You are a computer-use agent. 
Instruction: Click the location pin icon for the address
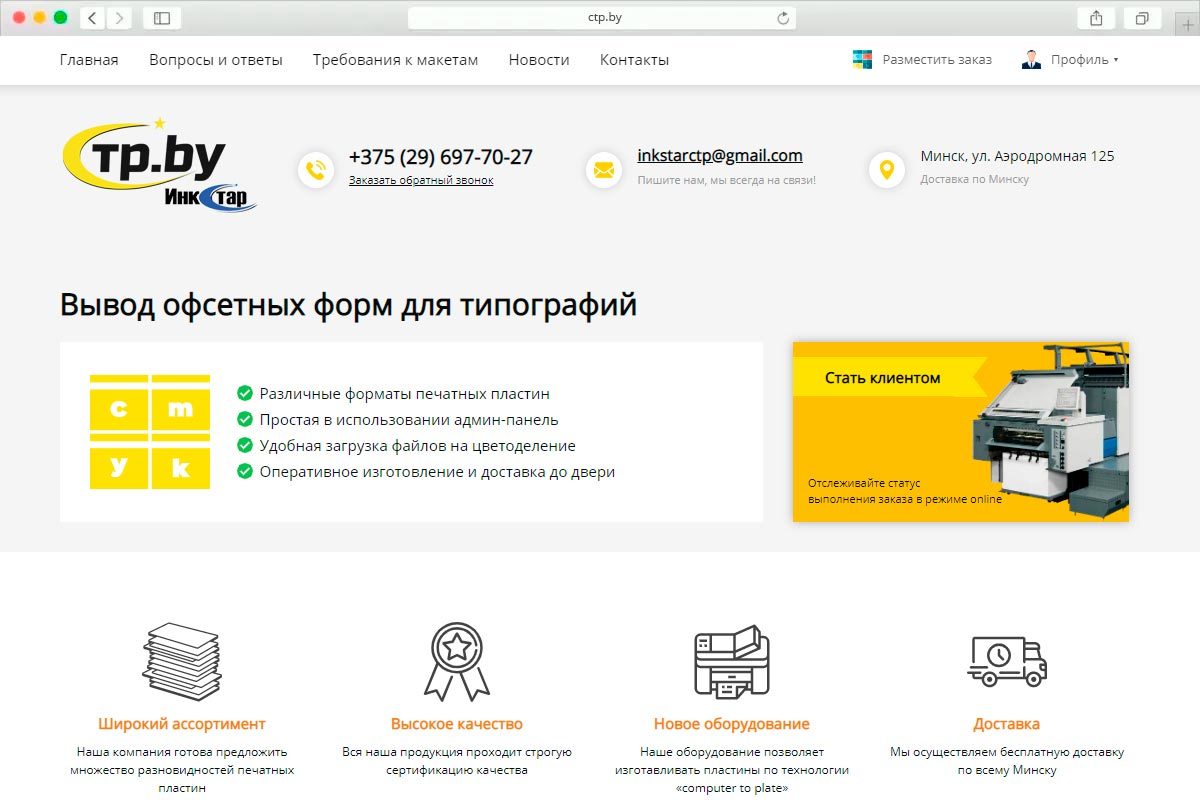[x=886, y=170]
